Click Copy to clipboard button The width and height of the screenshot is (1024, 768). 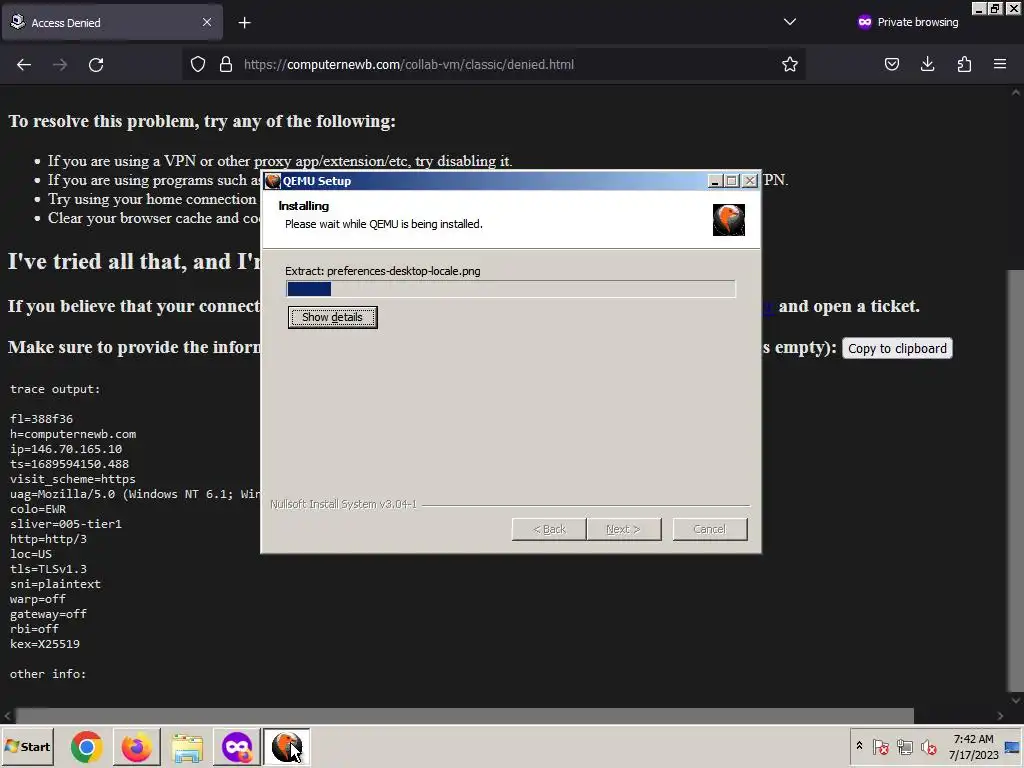pos(897,349)
